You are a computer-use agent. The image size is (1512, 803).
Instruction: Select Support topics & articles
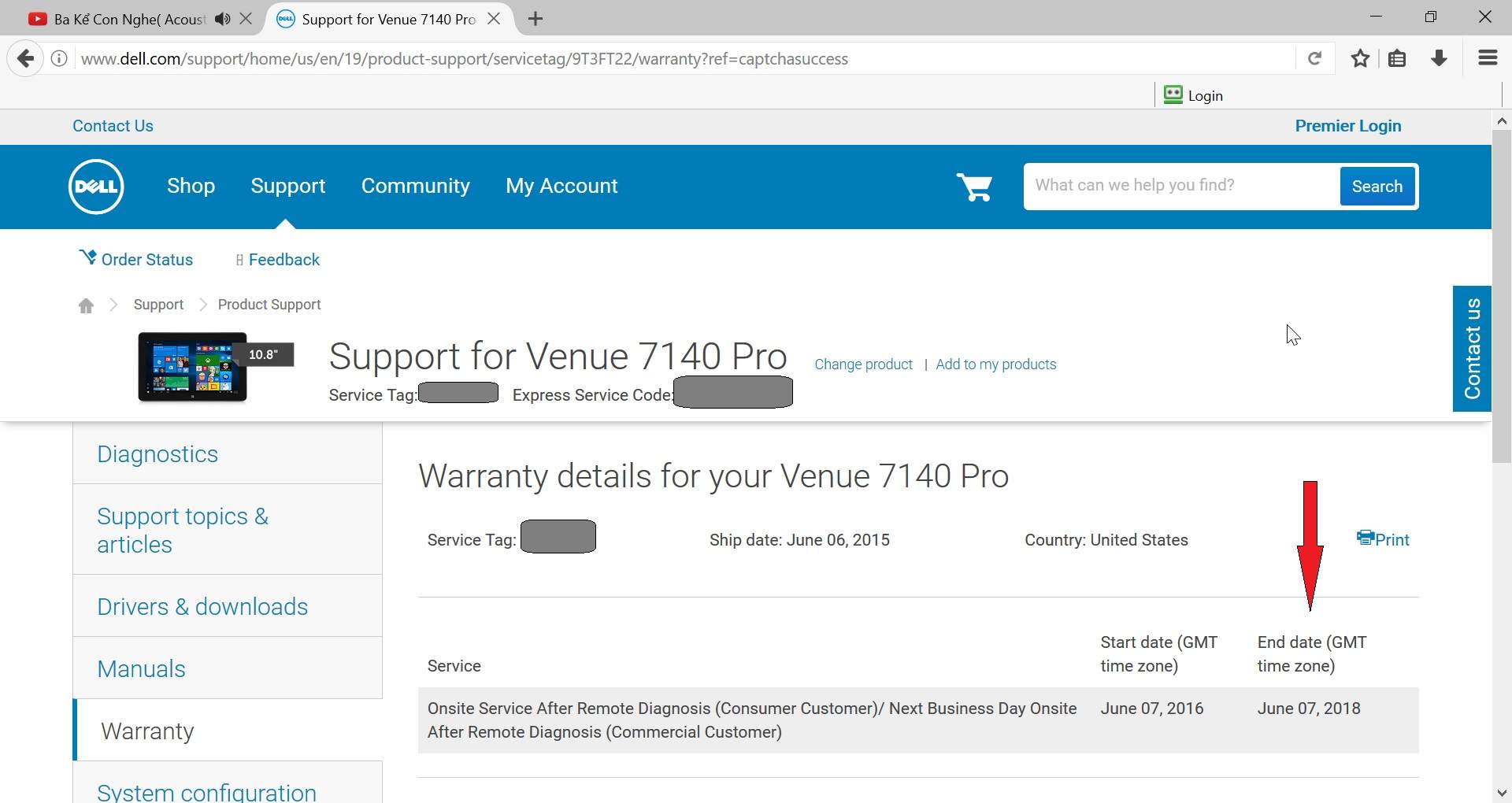tap(228, 530)
